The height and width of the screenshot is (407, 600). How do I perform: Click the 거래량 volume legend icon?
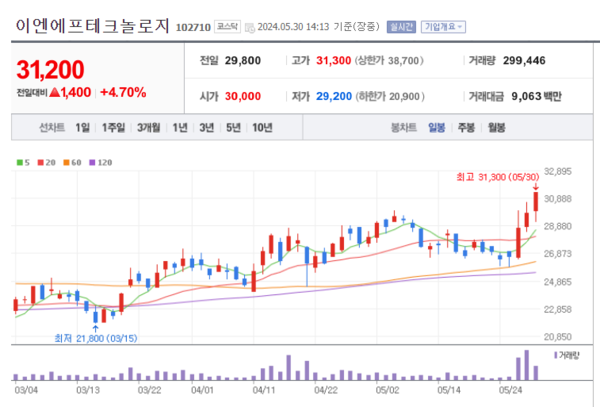pyautogui.click(x=567, y=354)
